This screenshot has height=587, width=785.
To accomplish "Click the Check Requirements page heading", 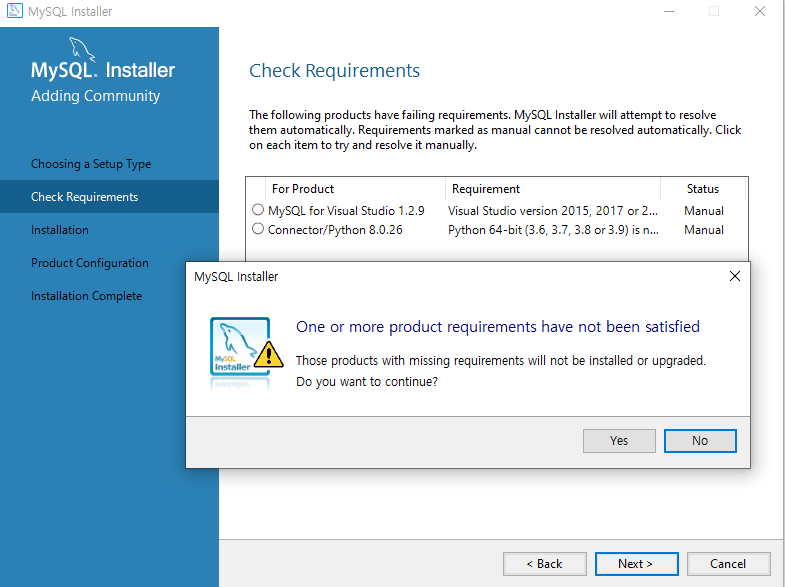I will [334, 71].
